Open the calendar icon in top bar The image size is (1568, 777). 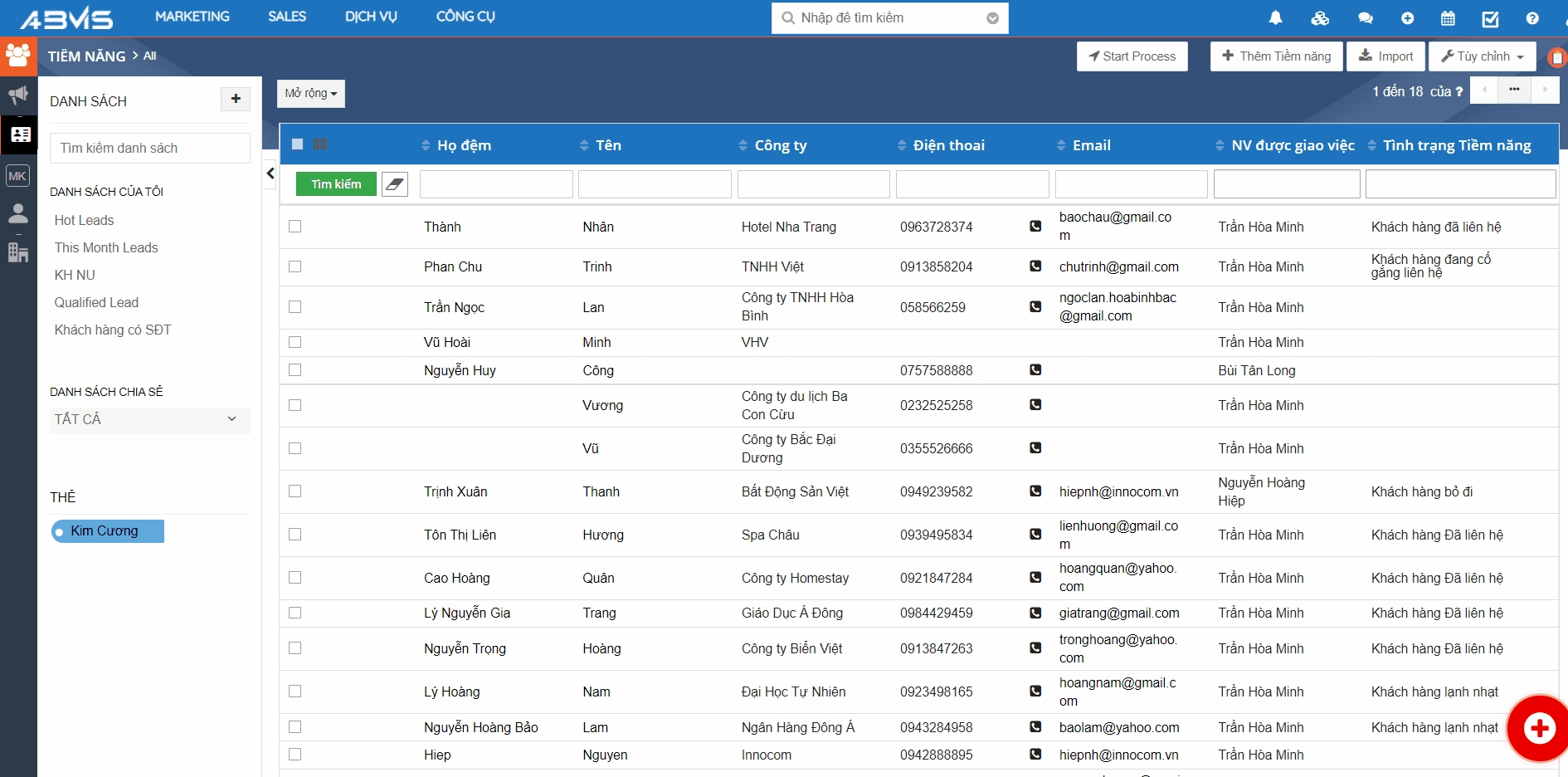1448,18
